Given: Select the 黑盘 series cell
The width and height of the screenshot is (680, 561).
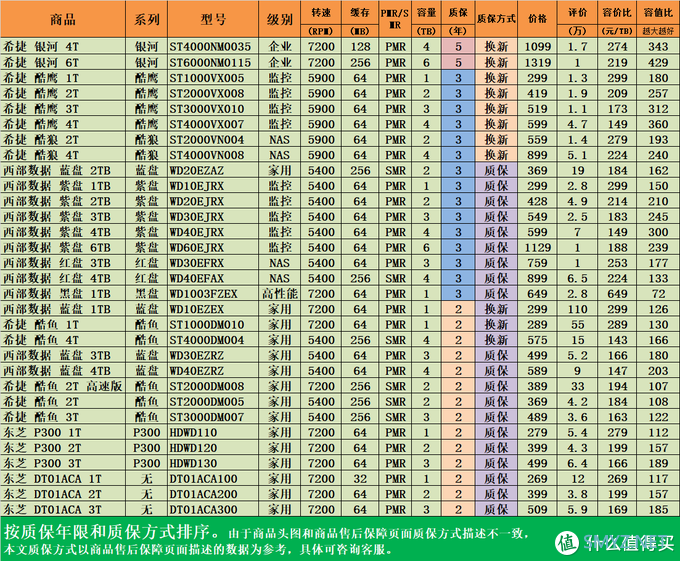Looking at the screenshot, I should click(x=147, y=294).
